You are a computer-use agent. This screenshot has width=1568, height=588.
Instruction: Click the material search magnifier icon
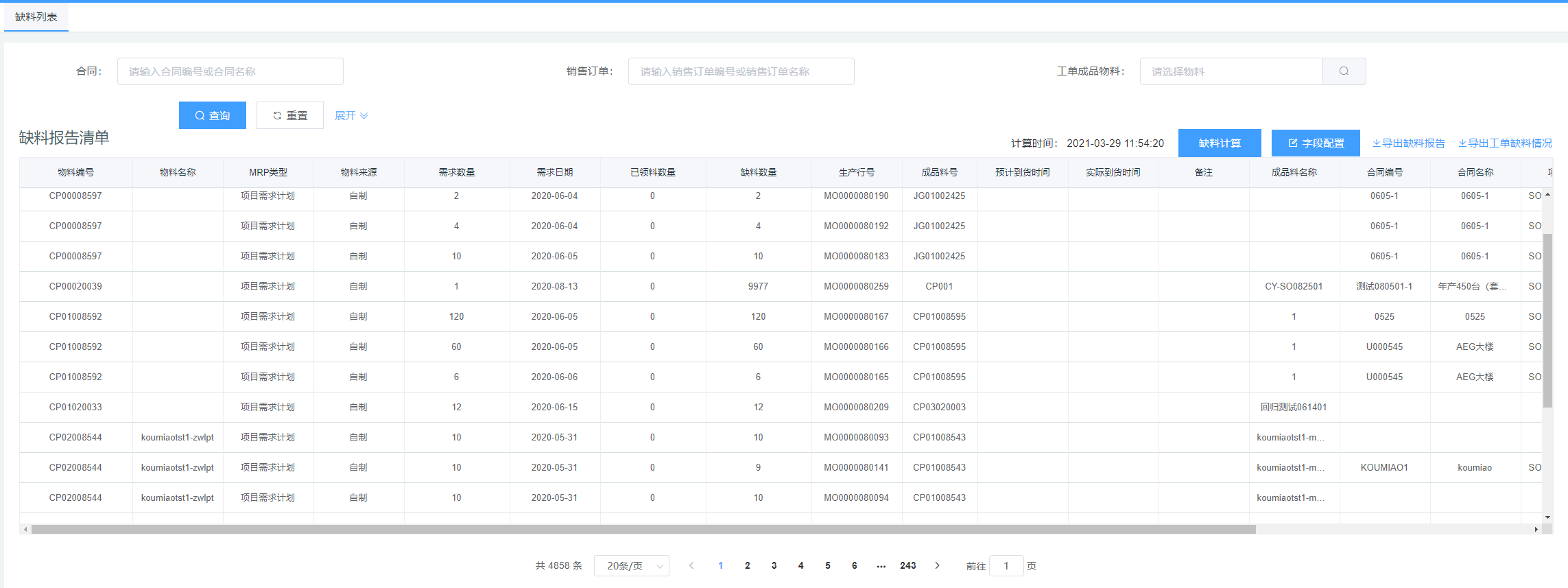1344,71
